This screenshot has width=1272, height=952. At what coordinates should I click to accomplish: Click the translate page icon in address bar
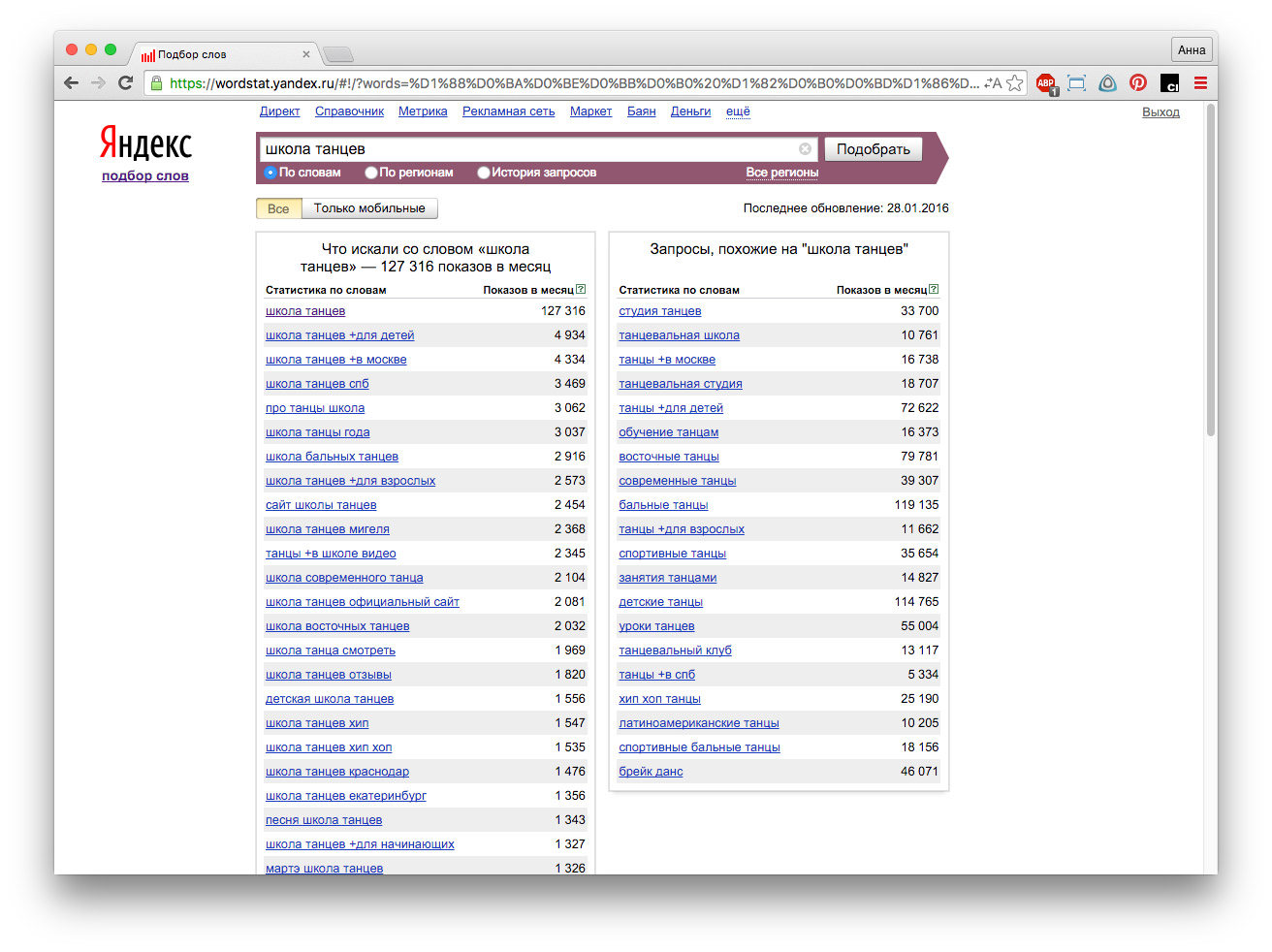pyautogui.click(x=993, y=83)
